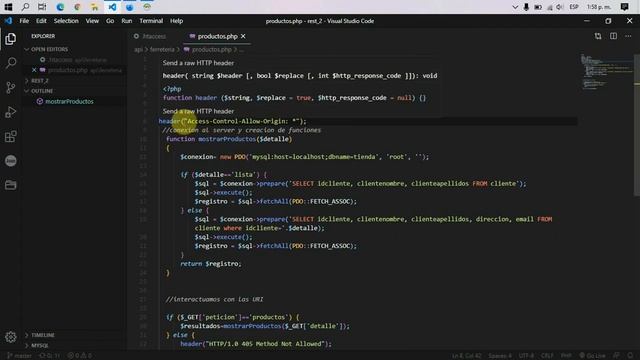The height and width of the screenshot is (360, 640).
Task: Click the 'function mostrarProductos($detalle)' line
Action: 229,139
